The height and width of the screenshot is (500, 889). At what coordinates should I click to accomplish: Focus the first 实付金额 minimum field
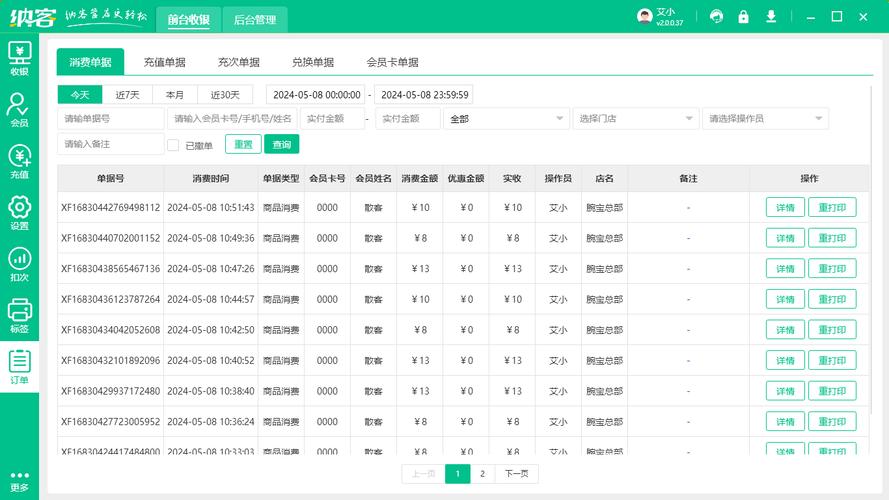(332, 118)
